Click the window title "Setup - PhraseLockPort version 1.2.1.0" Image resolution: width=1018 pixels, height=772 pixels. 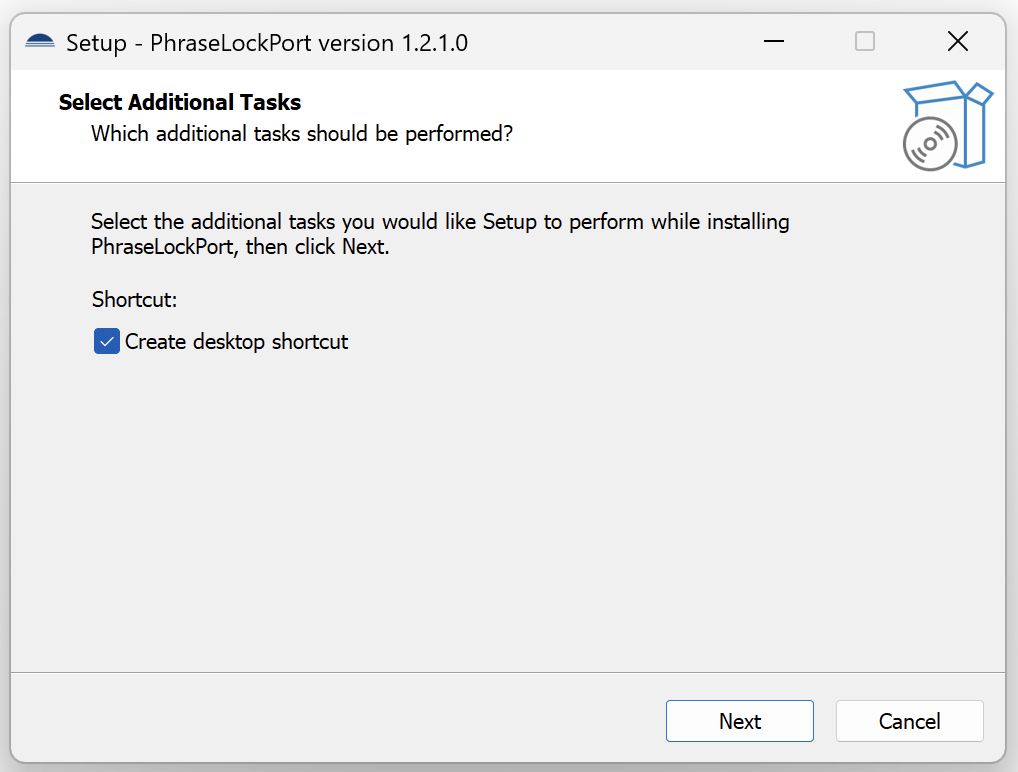tap(266, 43)
